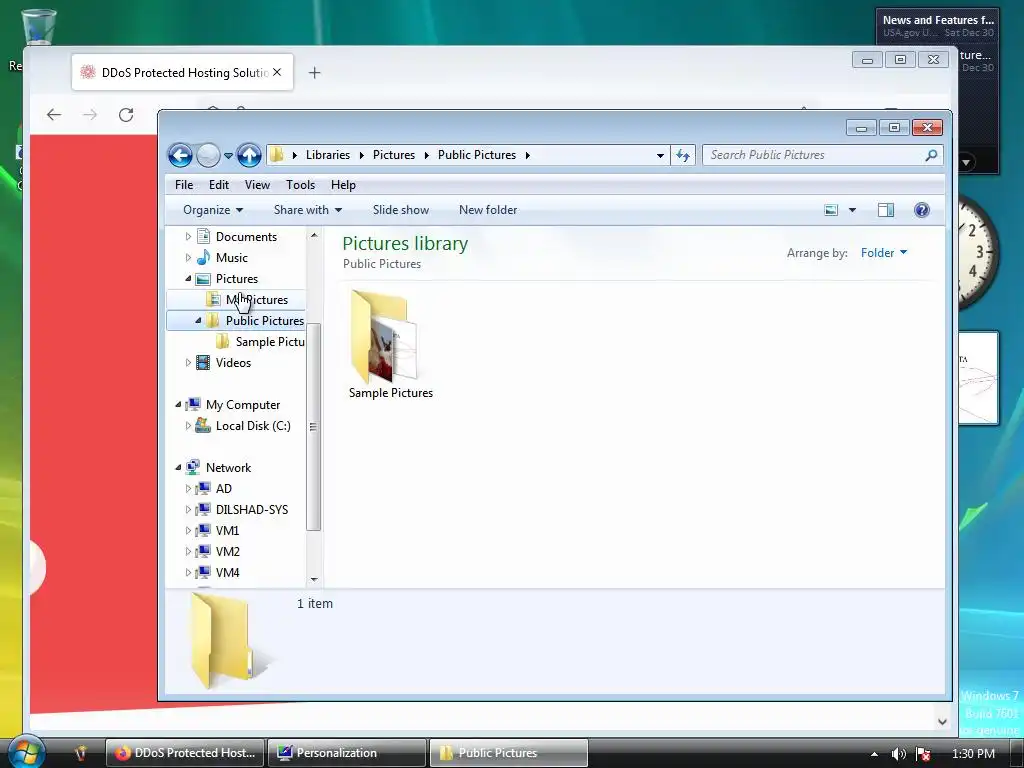Screen dimensions: 1024x768
Task: Click the volume speaker tray icon
Action: 899,754
